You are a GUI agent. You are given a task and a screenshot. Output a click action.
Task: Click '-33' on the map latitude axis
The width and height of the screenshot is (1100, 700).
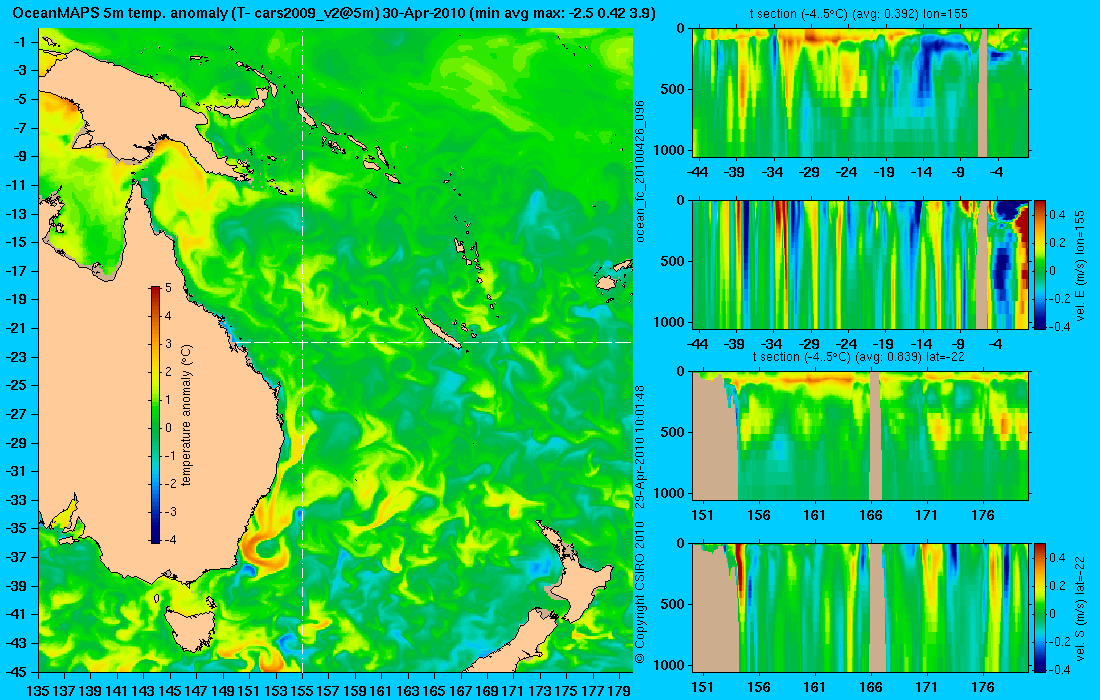(x=16, y=499)
